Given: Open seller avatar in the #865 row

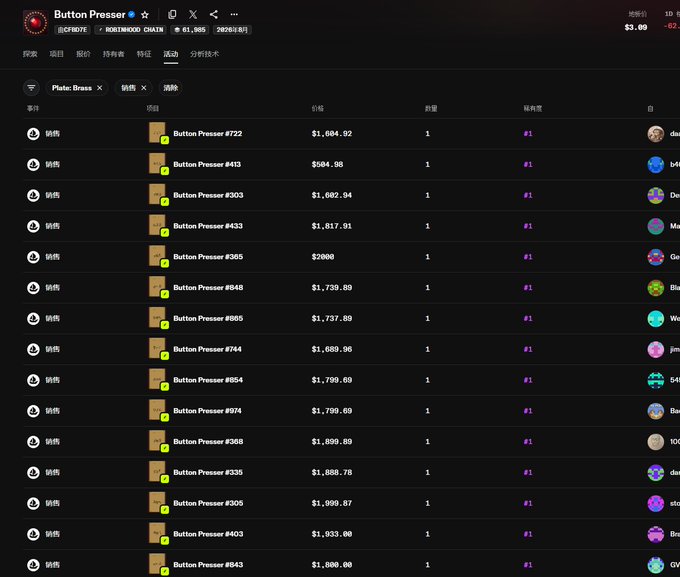Looking at the screenshot, I should click(656, 318).
